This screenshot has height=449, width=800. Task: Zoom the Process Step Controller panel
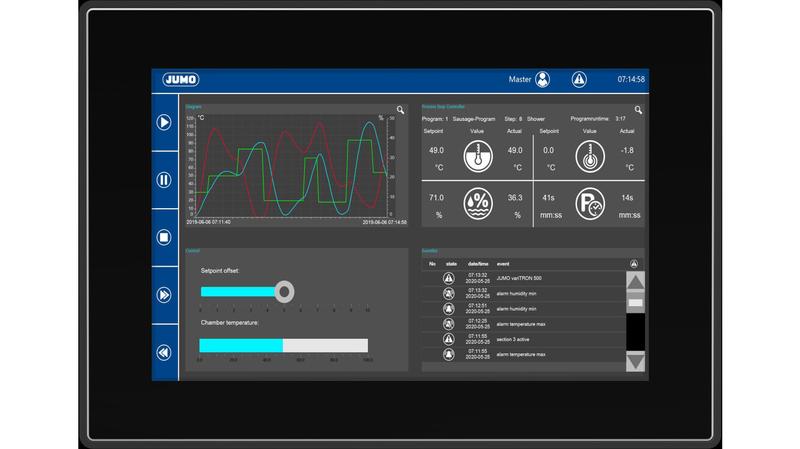(x=638, y=110)
